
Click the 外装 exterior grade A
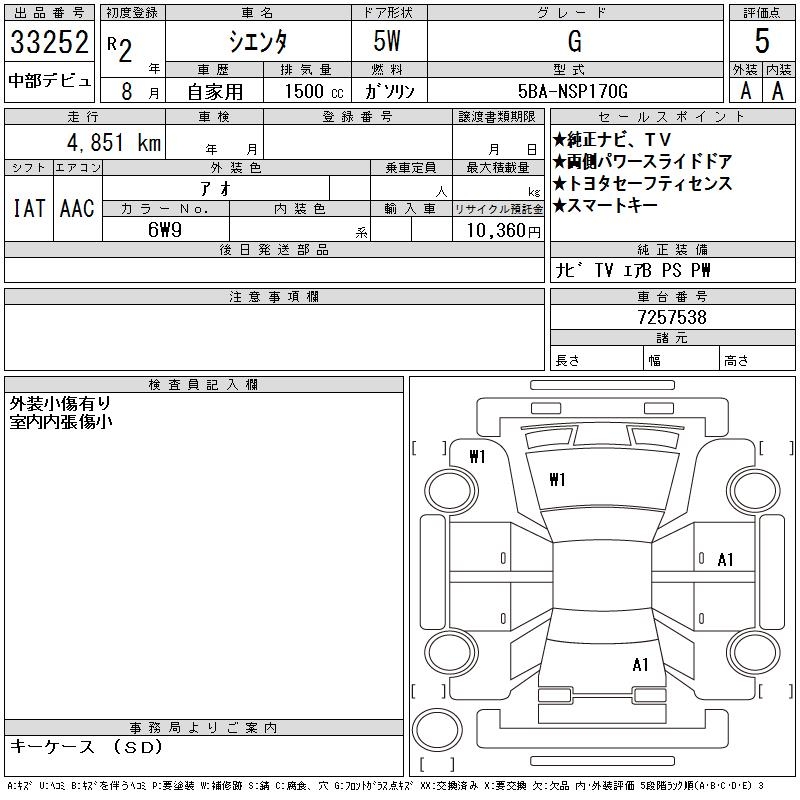(x=744, y=90)
